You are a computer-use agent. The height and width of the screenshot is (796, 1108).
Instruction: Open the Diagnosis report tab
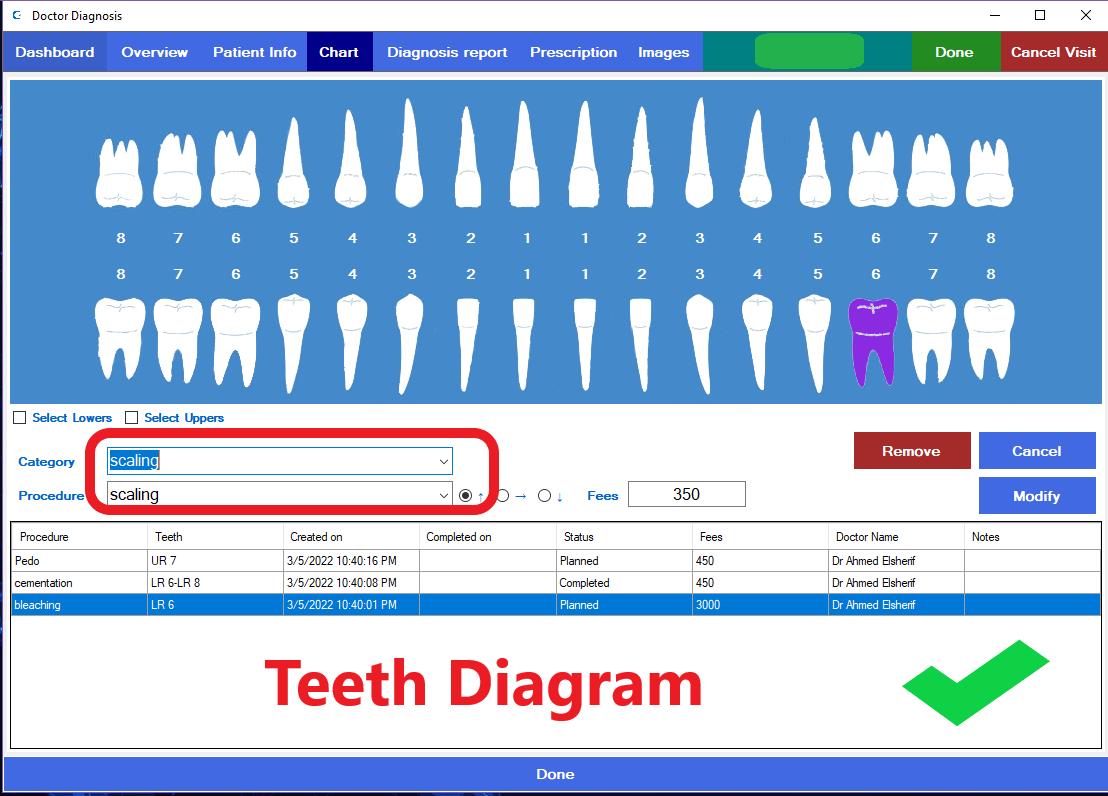(447, 52)
